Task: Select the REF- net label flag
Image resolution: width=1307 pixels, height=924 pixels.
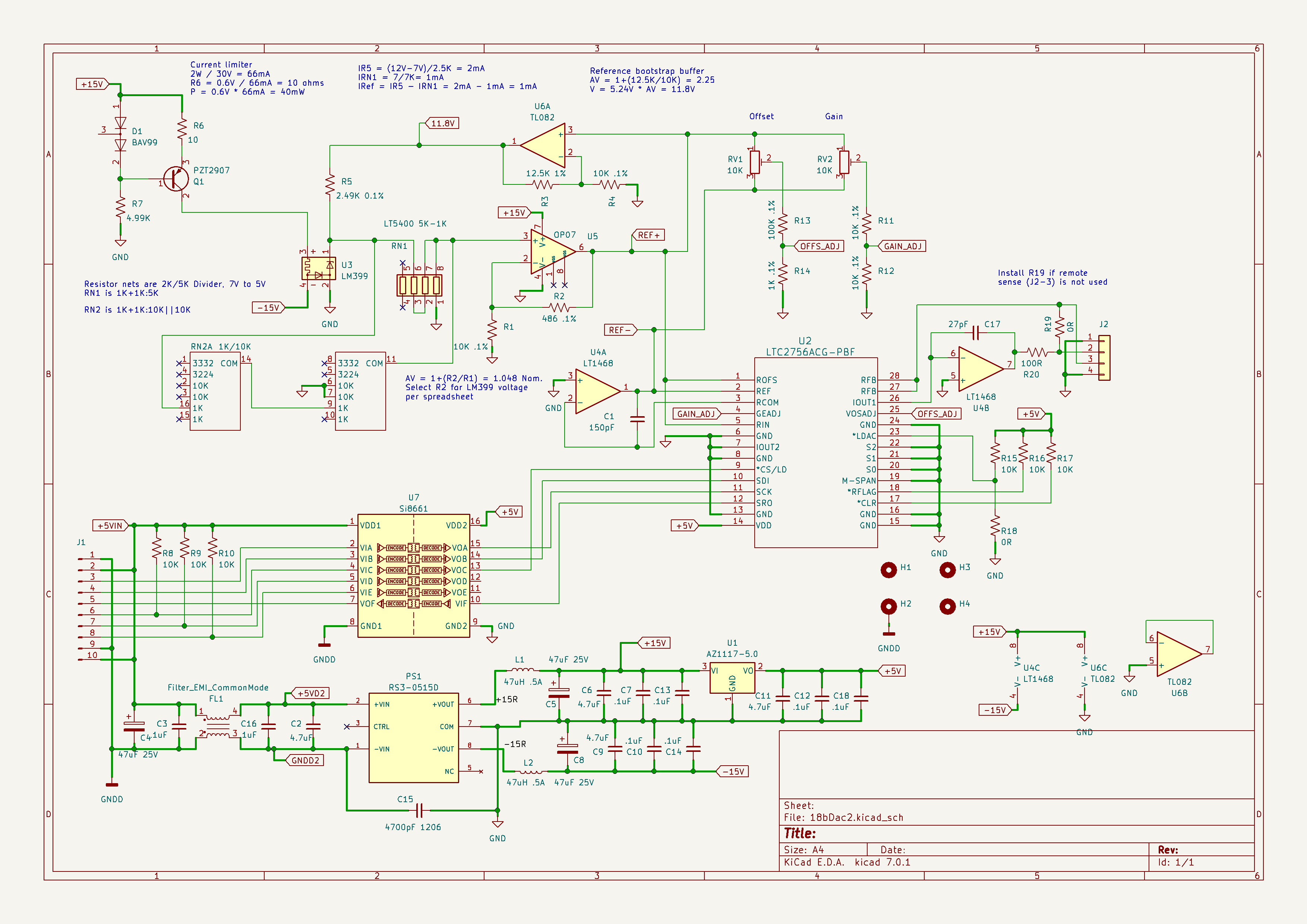Action: (621, 330)
